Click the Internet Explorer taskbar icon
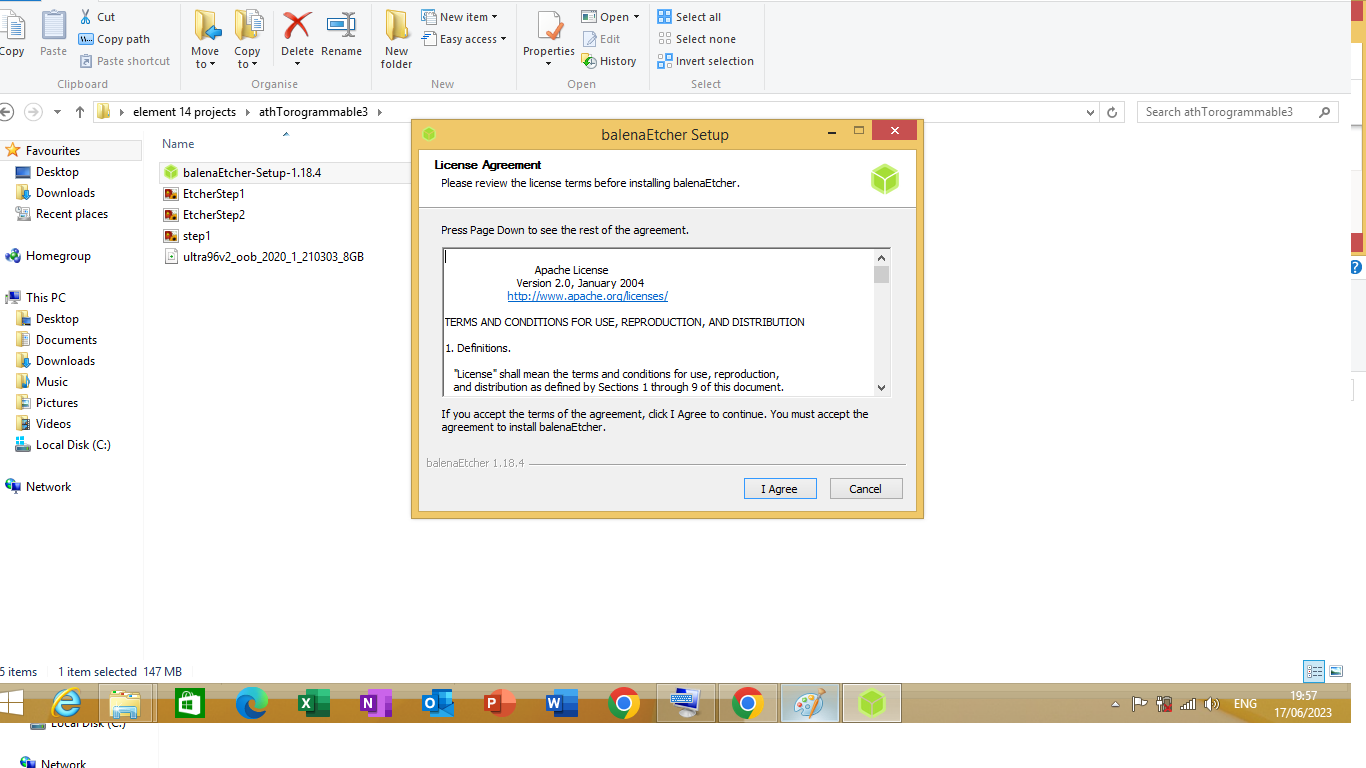This screenshot has height=768, width=1366. pos(67,704)
